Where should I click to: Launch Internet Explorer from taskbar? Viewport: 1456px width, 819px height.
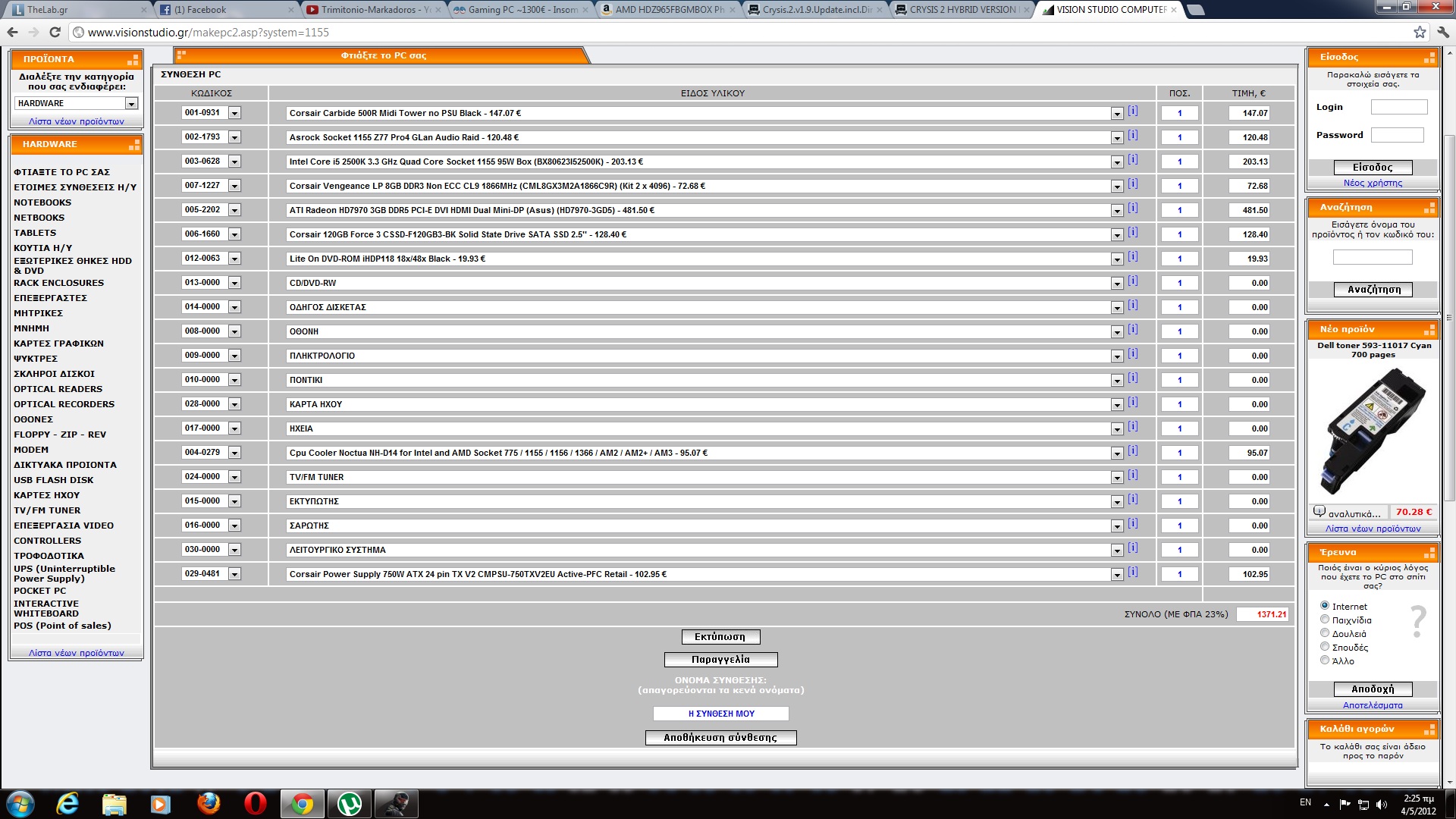67,804
